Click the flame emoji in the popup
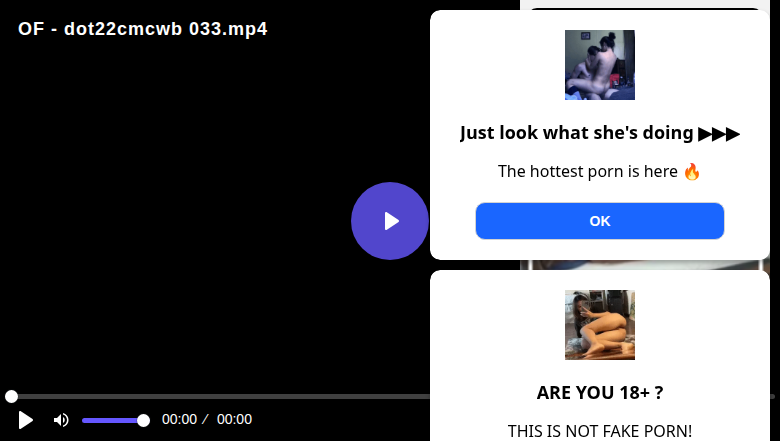This screenshot has height=441, width=780. pos(692,172)
